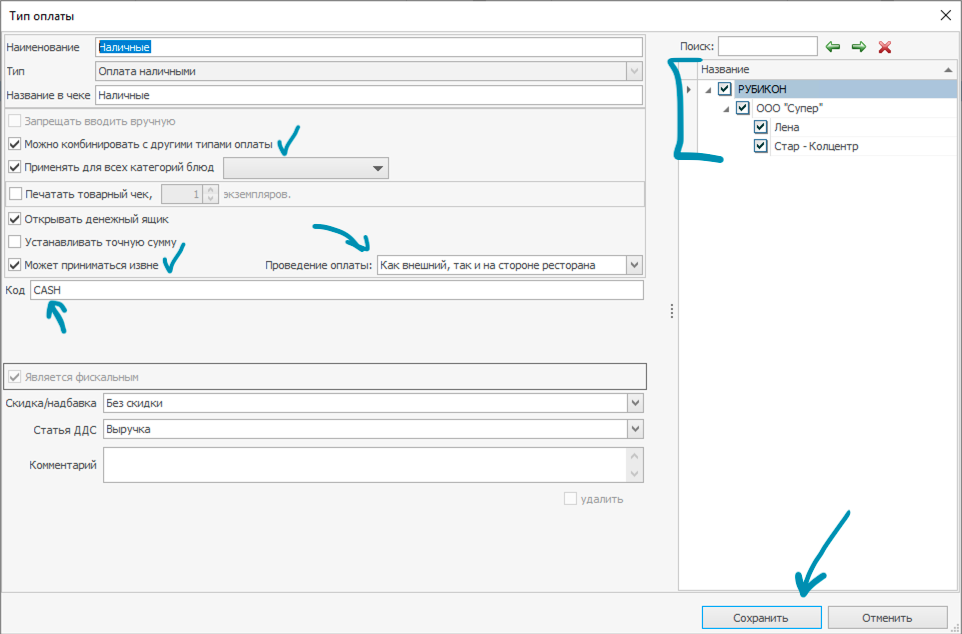Screen dimensions: 962x634
Task: Click the green left arrow search icon
Action: pos(833,47)
